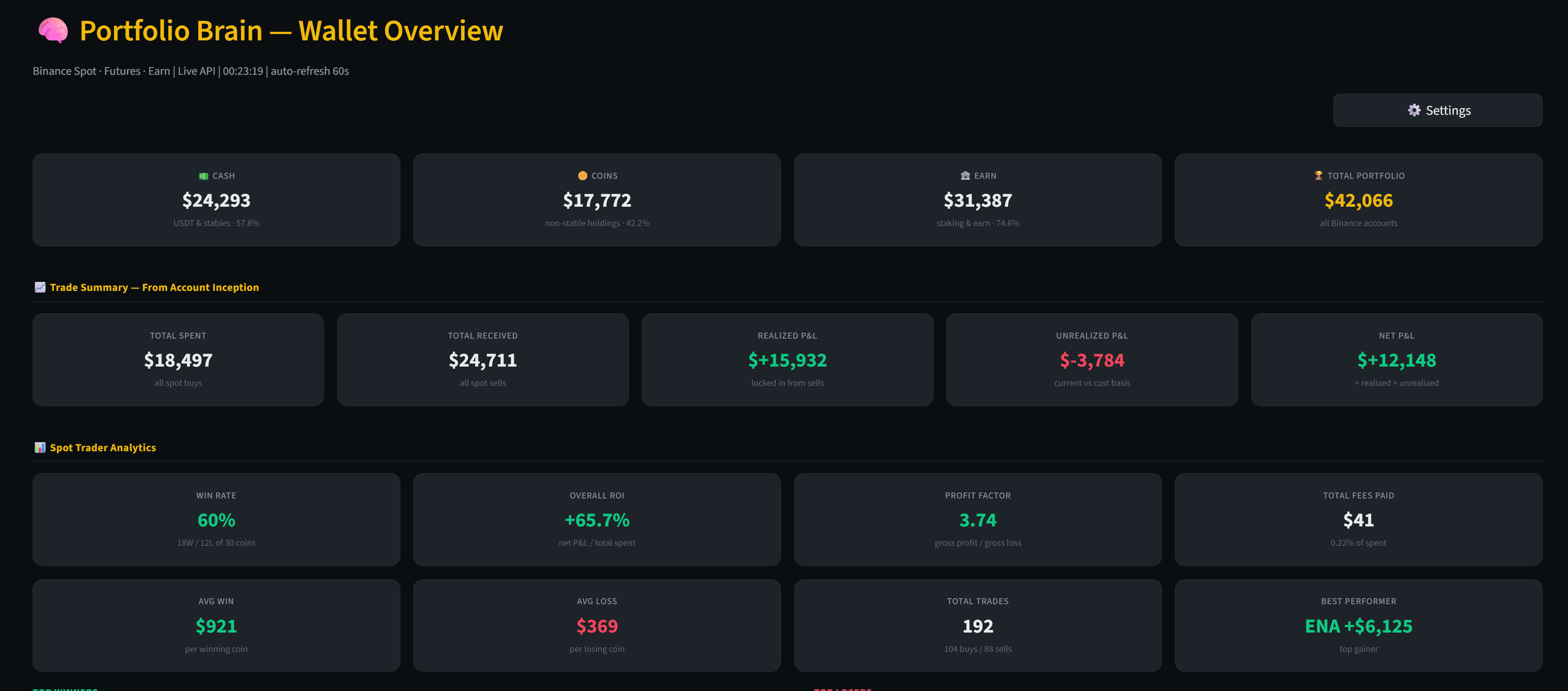The width and height of the screenshot is (1568, 691).
Task: Click the cash banknote icon
Action: pos(203,176)
